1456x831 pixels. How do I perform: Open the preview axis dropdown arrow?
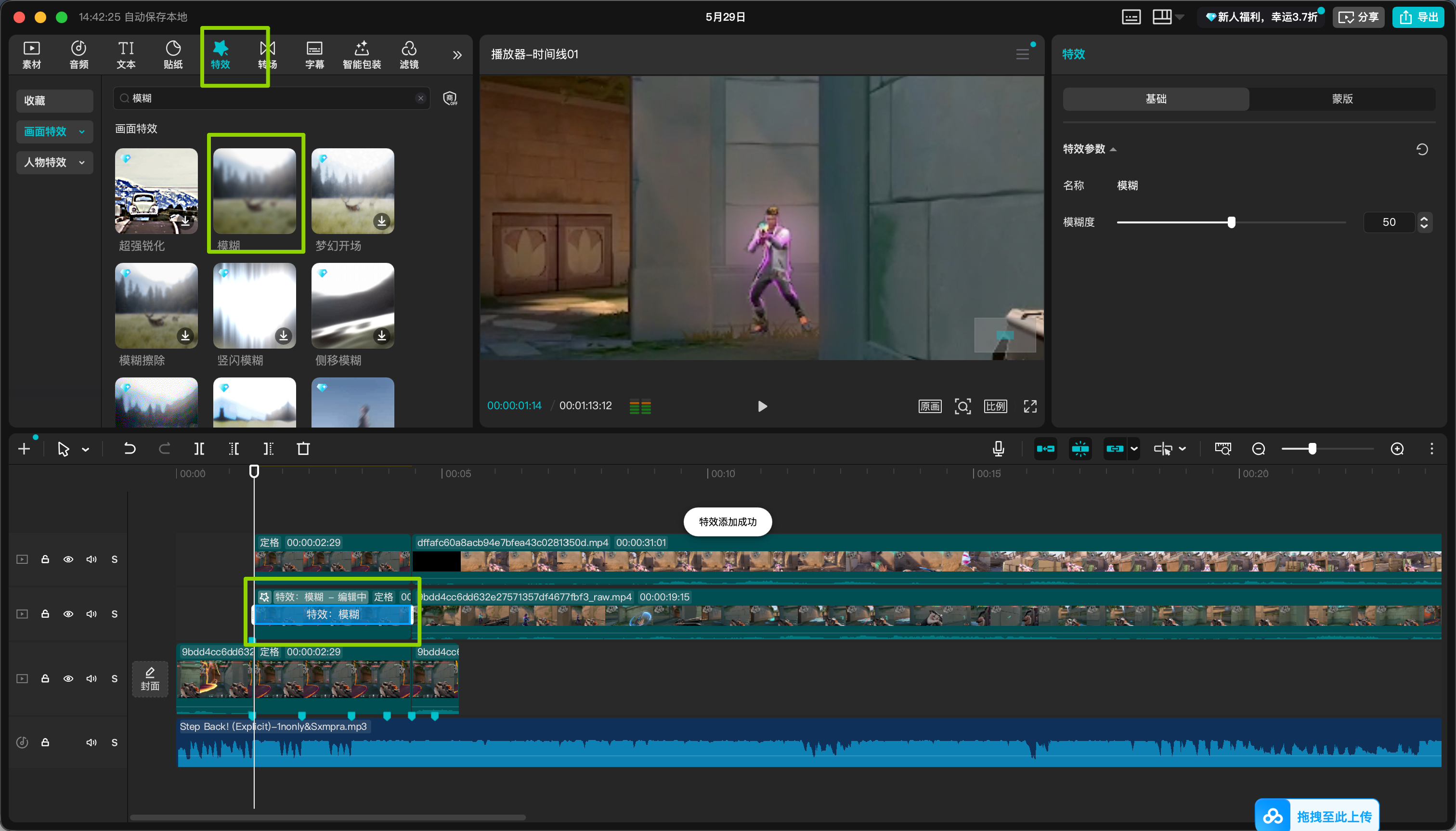(1183, 449)
